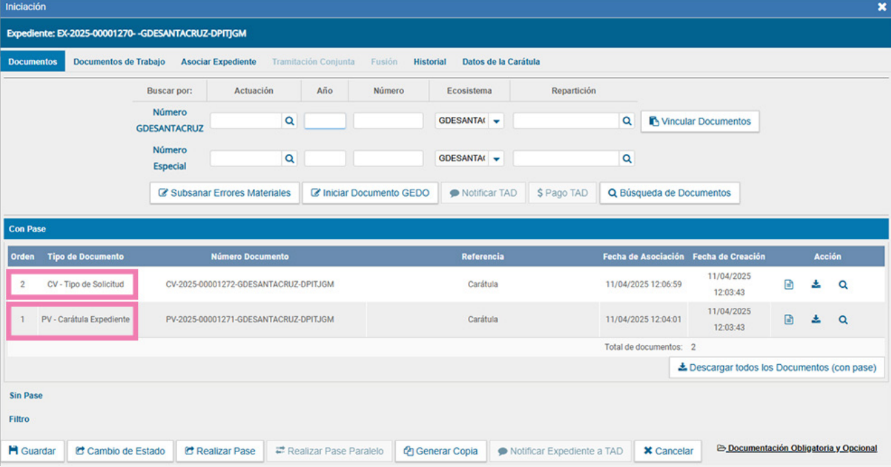Click magnifier icon in the PV-2025-00001271 row
The width and height of the screenshot is (891, 467).
point(843,320)
